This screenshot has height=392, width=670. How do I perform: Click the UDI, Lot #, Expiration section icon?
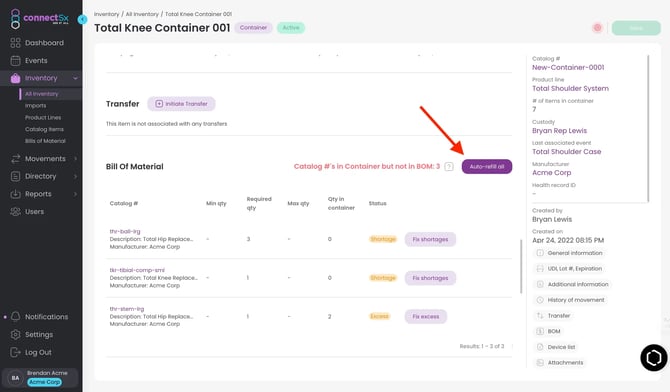[540, 268]
